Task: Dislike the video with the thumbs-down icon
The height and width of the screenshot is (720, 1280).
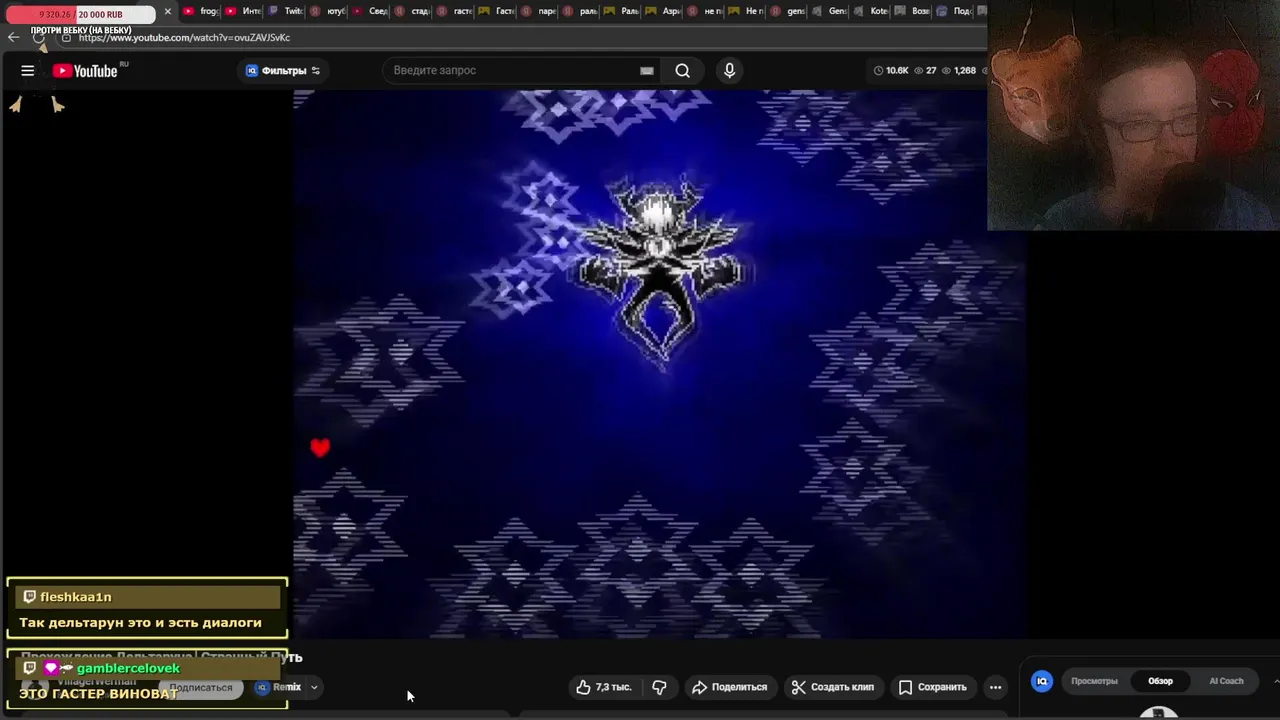Action: pyautogui.click(x=659, y=687)
